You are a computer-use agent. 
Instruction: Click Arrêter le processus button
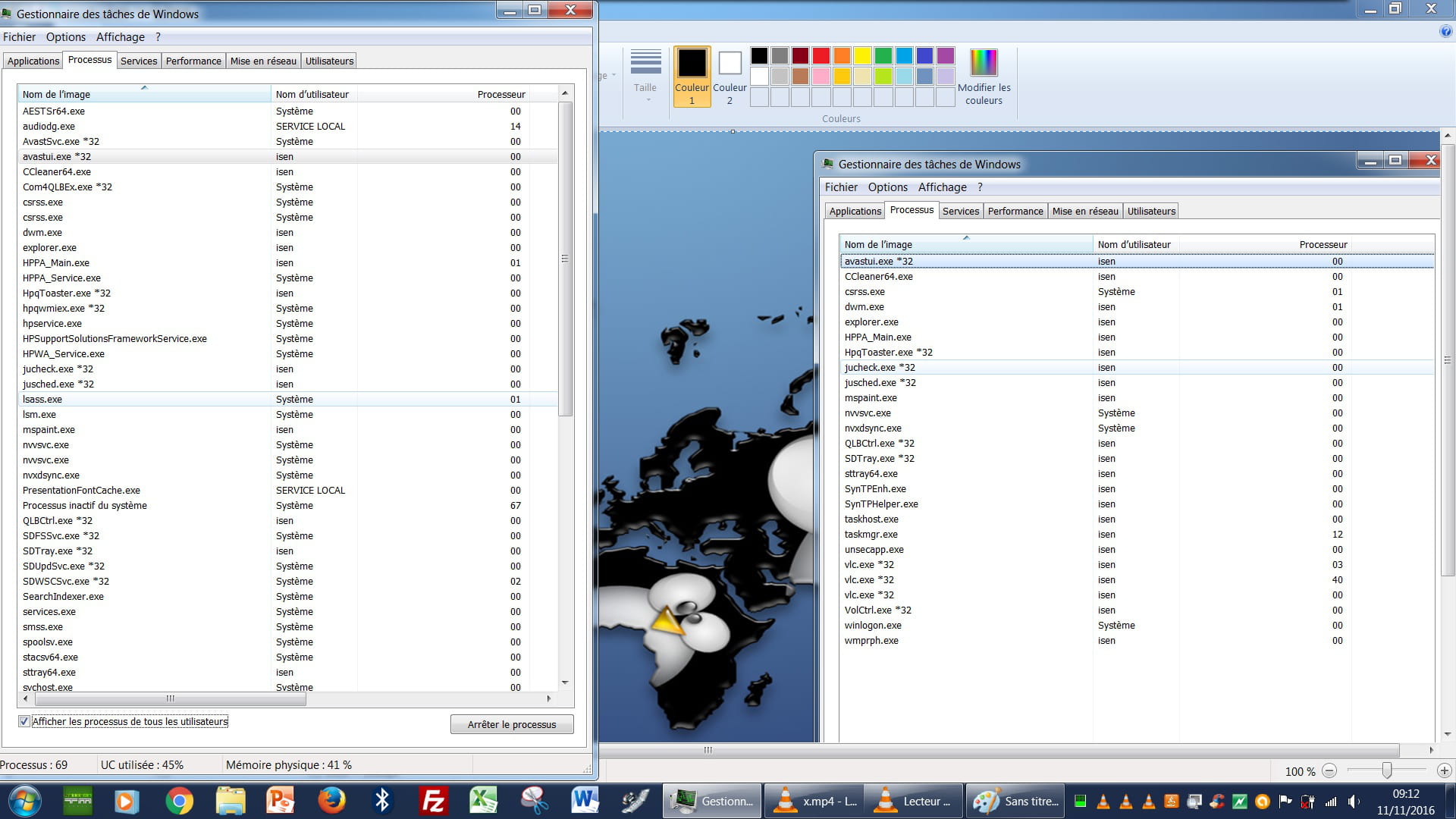[x=512, y=724]
